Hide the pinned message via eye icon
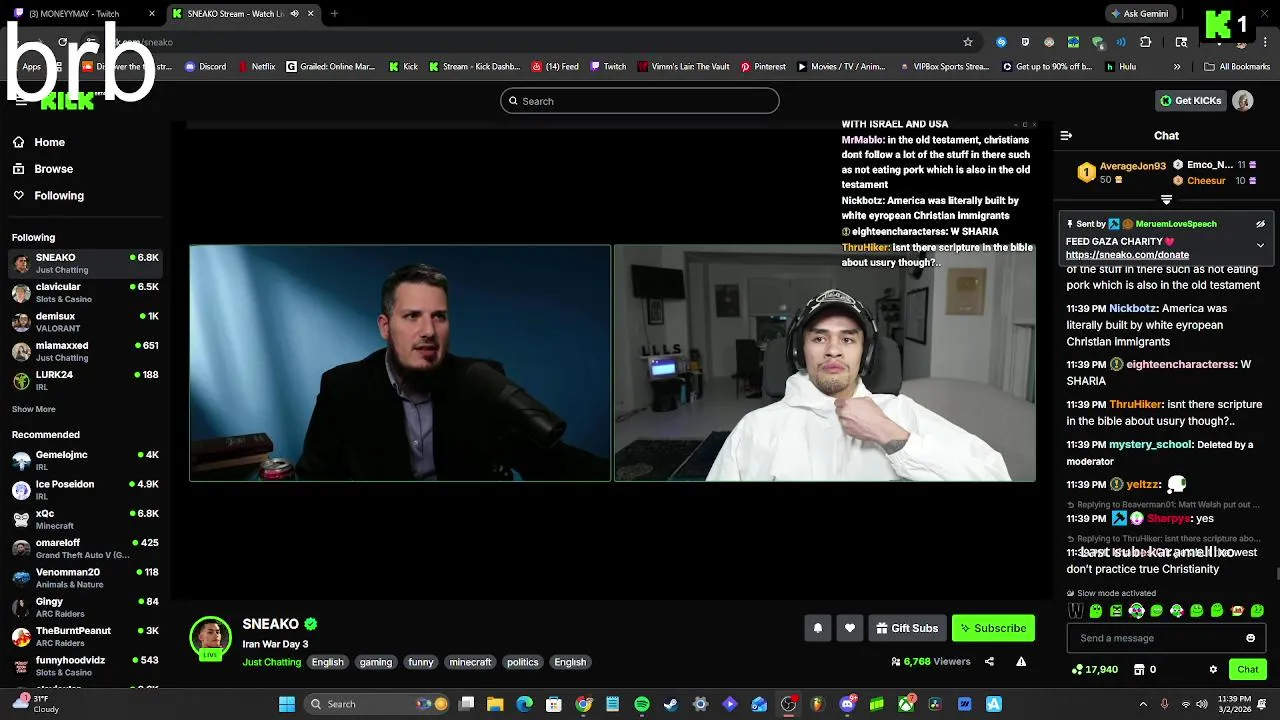Viewport: 1280px width, 720px height. pos(1260,224)
